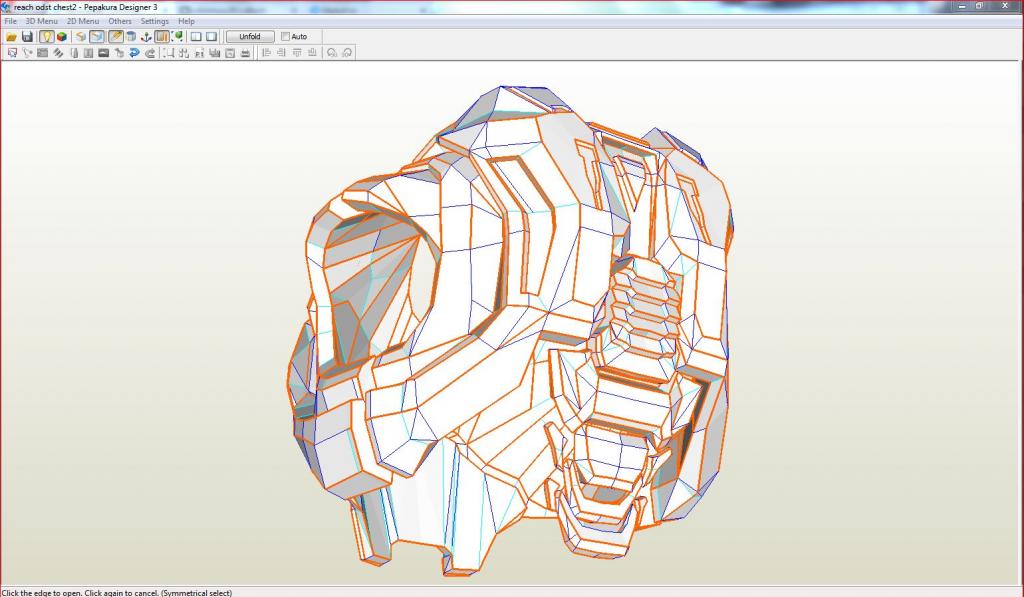Open the Help menu
Viewport: 1024px width, 597px height.
(x=186, y=21)
